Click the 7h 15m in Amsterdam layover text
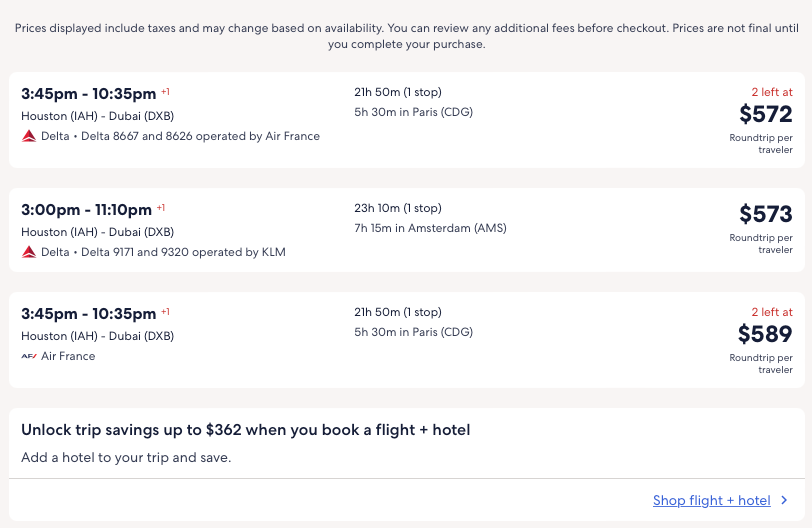 430,228
